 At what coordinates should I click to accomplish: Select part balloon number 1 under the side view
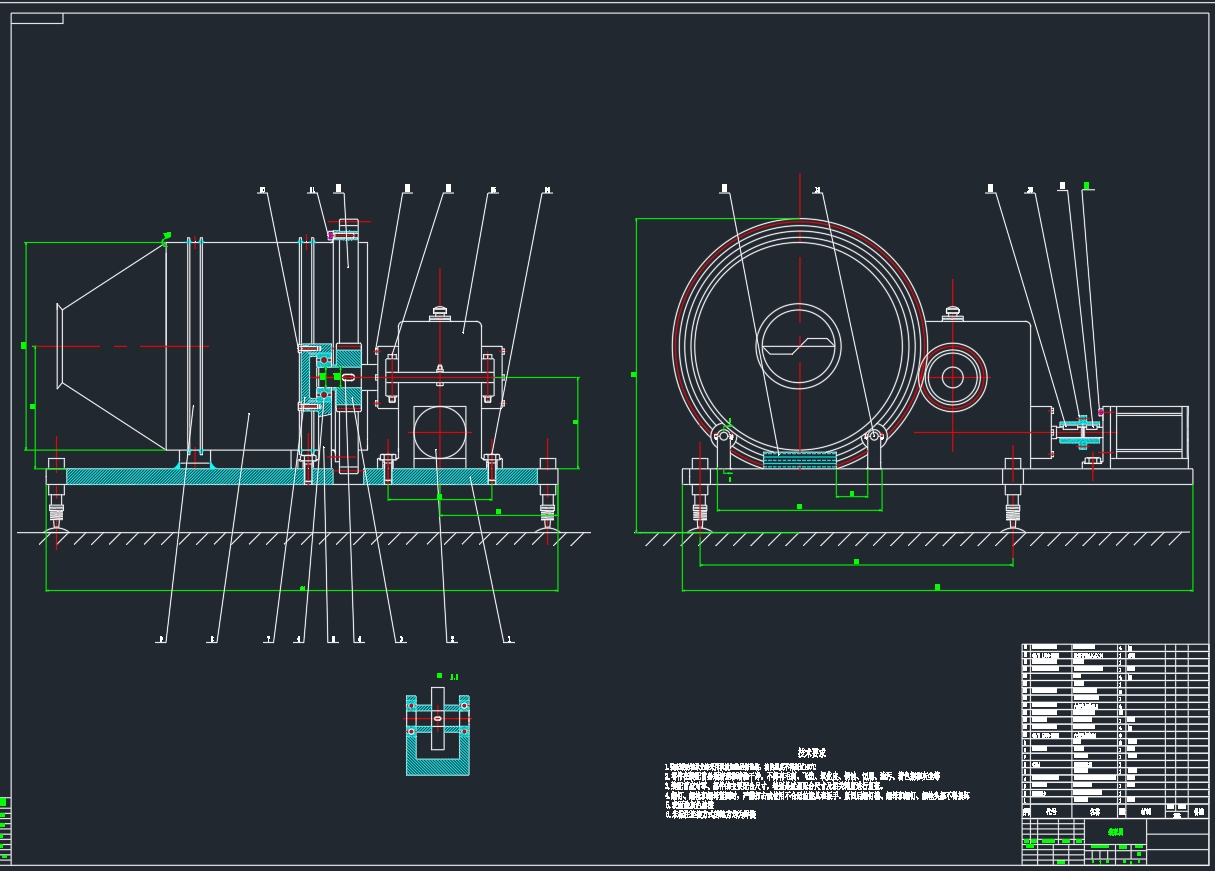click(509, 640)
